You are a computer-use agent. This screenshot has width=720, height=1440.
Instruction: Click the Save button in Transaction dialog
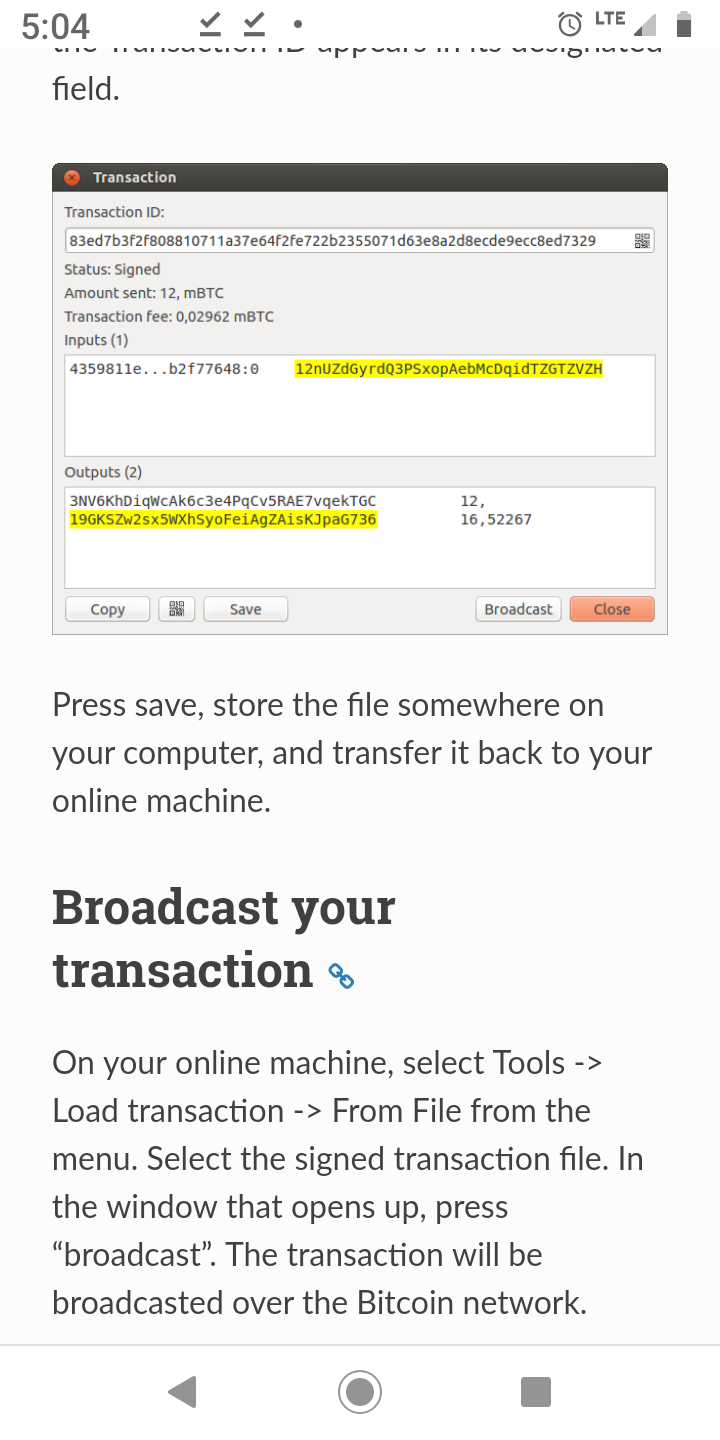pos(246,609)
